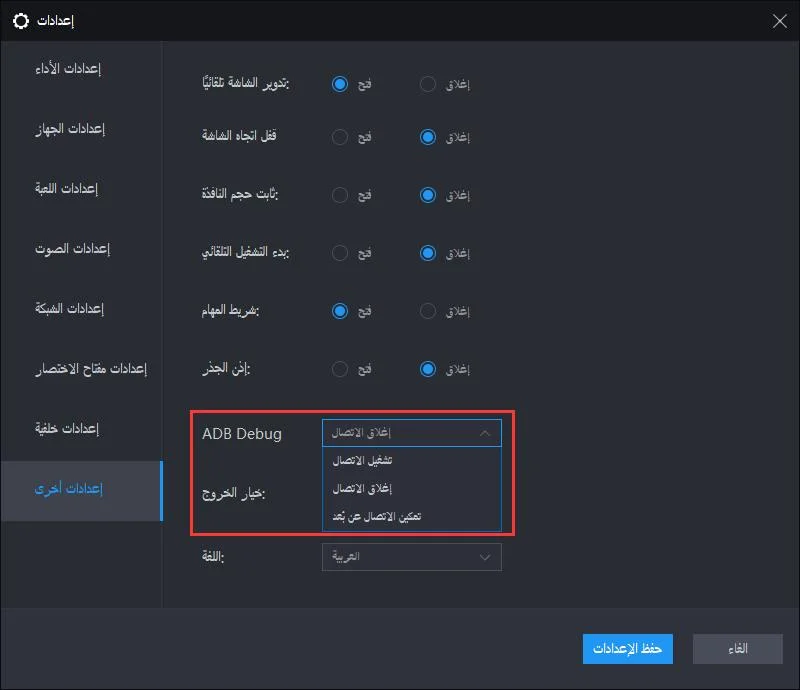Open إعدادات اللعبة game settings tab
800x690 pixels.
tap(82, 189)
